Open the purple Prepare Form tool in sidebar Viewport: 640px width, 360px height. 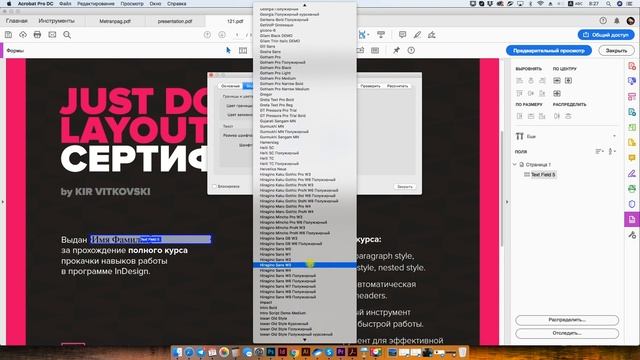[632, 219]
